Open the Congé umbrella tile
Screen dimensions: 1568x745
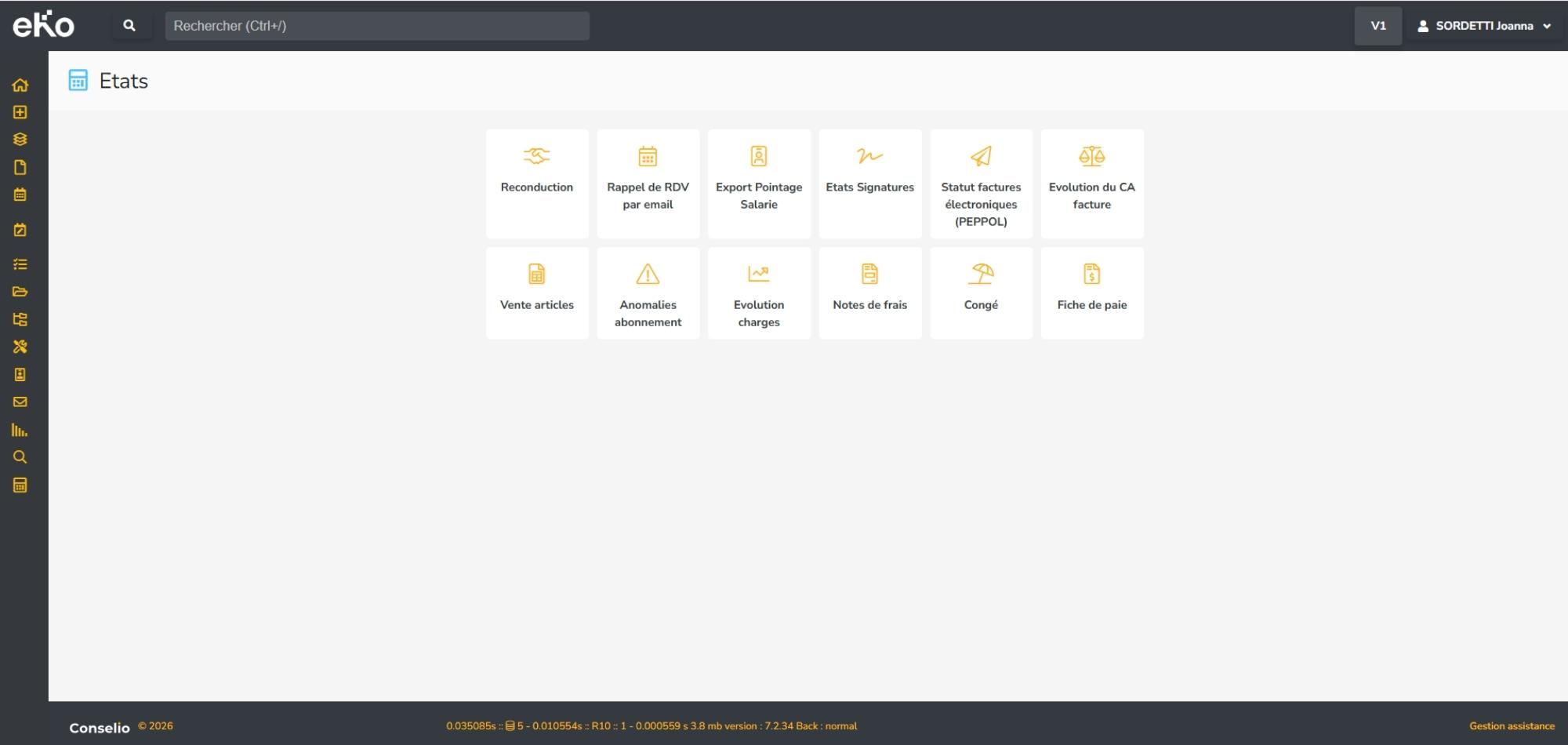(x=982, y=293)
